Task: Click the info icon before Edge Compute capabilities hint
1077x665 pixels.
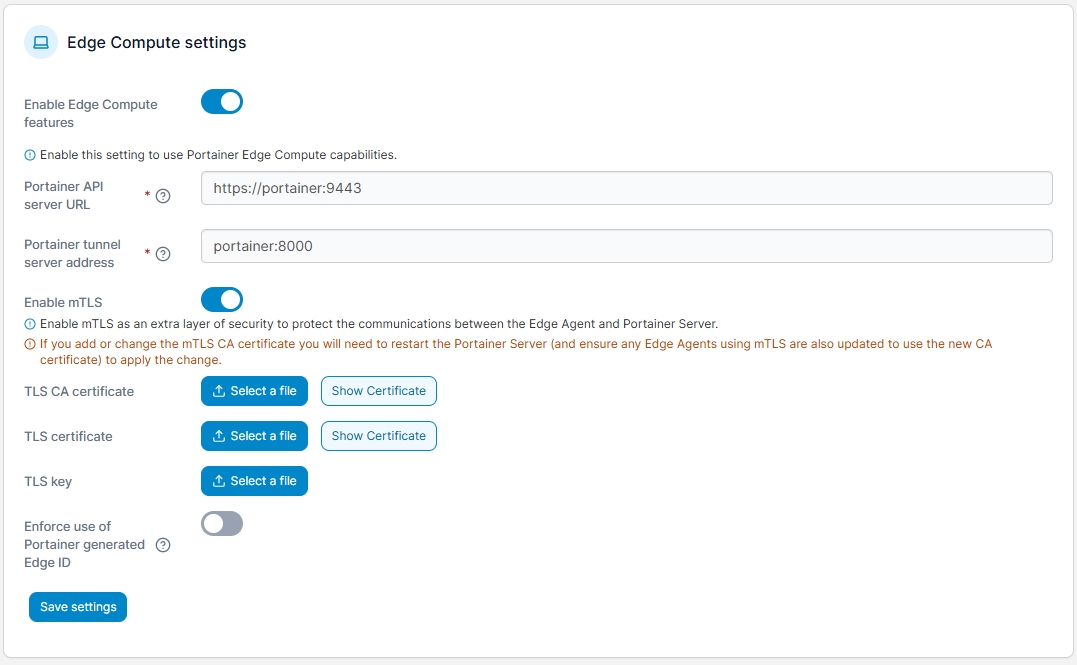Action: point(30,155)
